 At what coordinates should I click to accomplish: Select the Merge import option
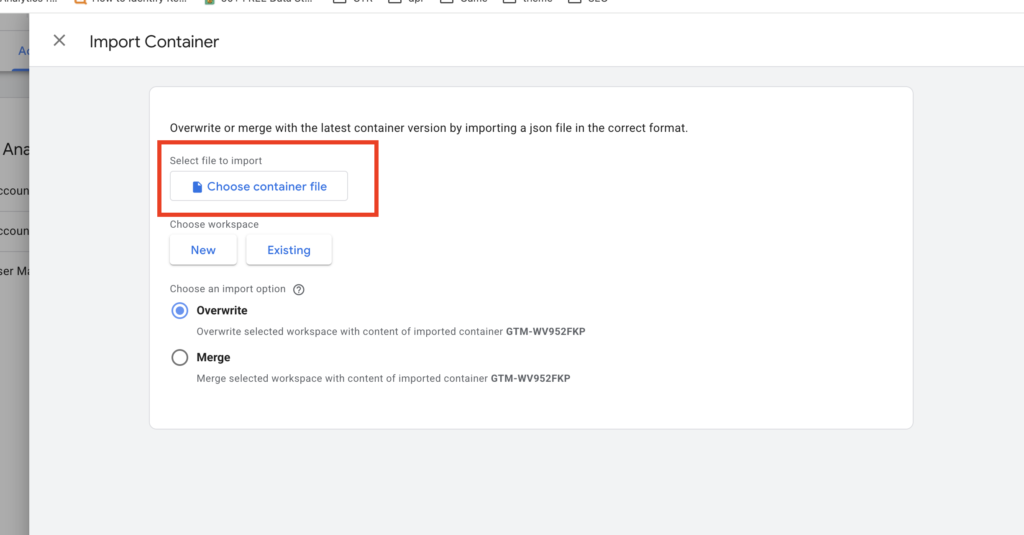[x=180, y=358]
